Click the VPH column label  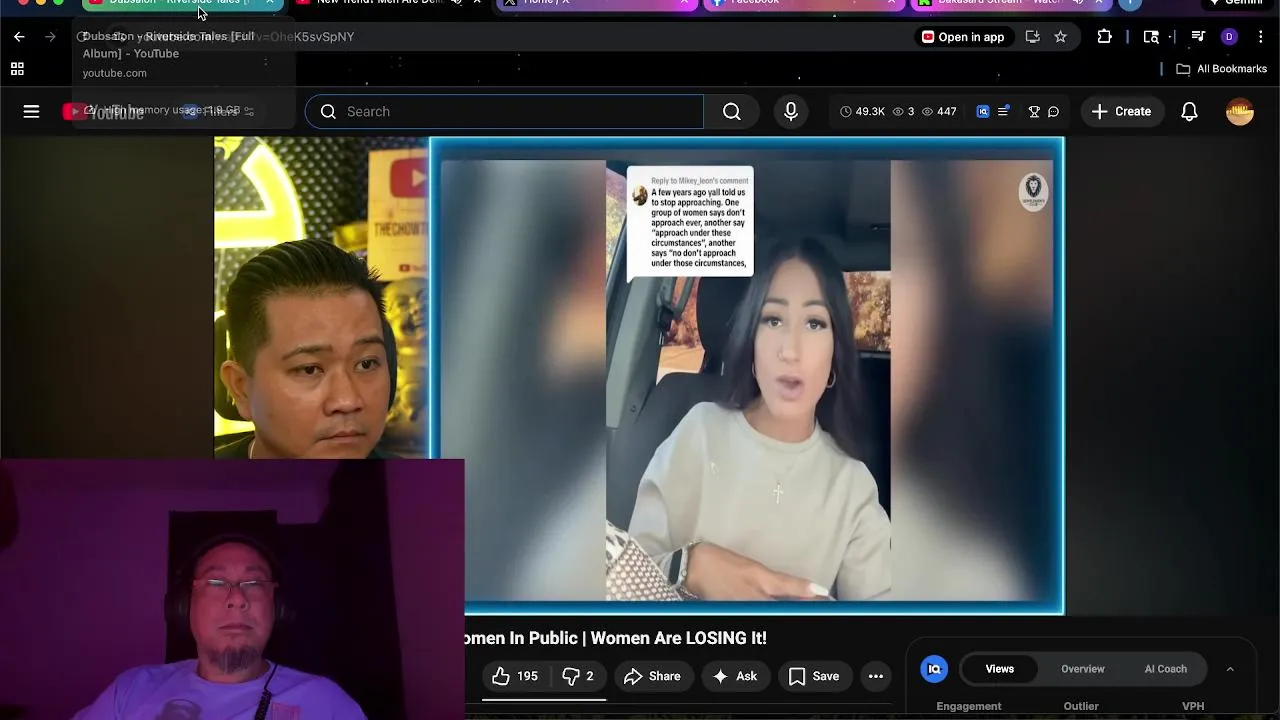coord(1193,706)
